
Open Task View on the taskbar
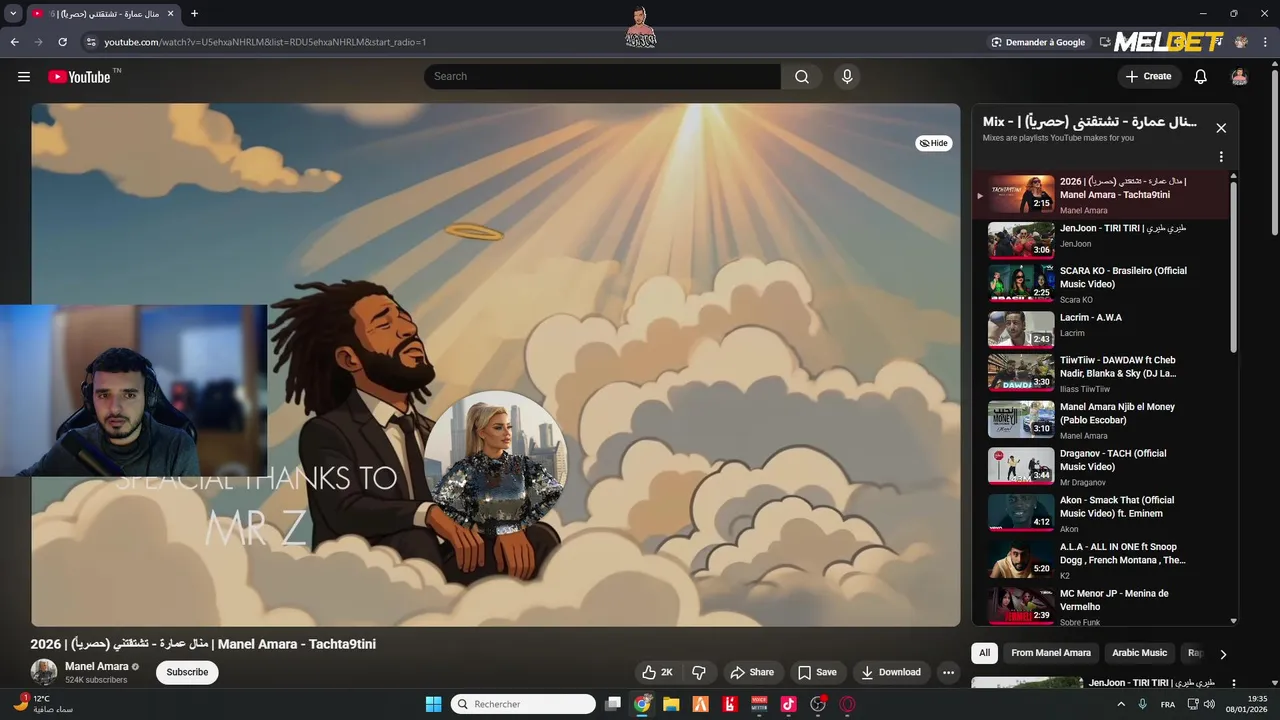click(613, 704)
